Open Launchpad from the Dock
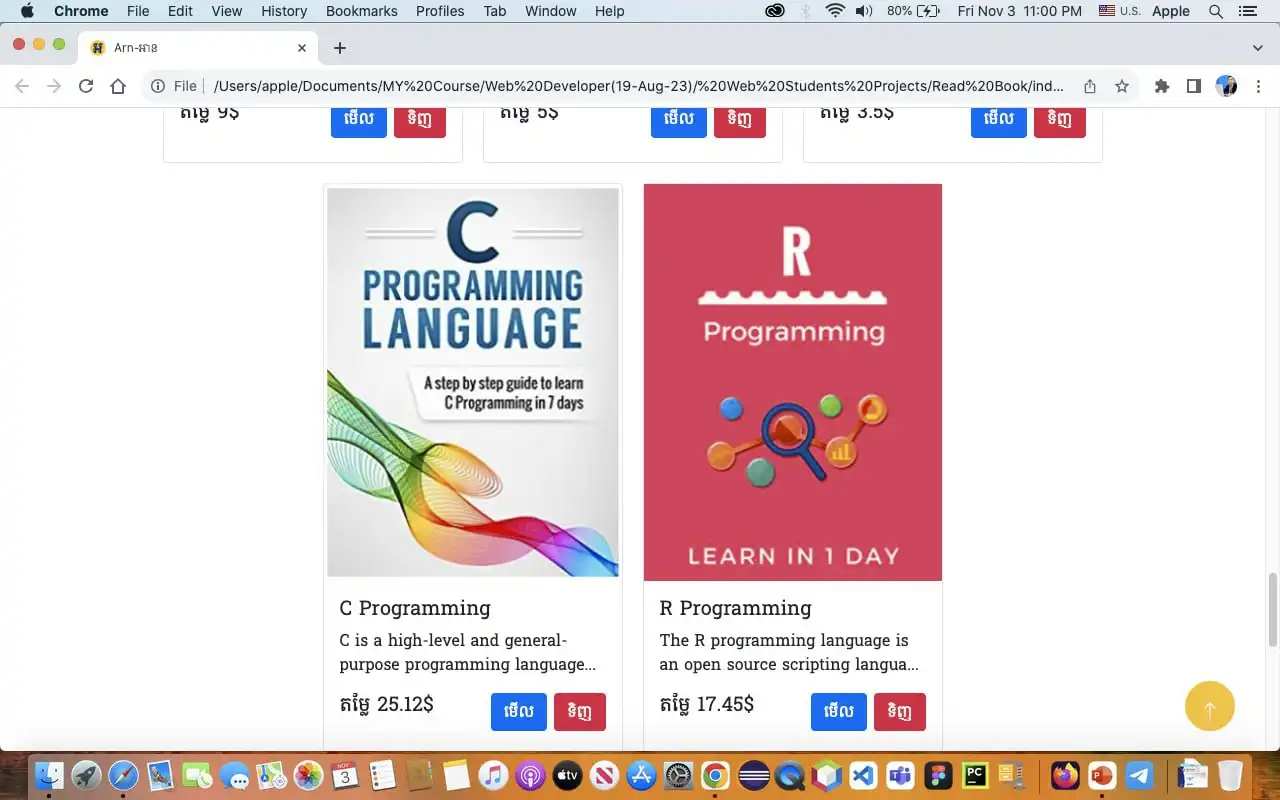Viewport: 1280px width, 800px height. (x=86, y=775)
